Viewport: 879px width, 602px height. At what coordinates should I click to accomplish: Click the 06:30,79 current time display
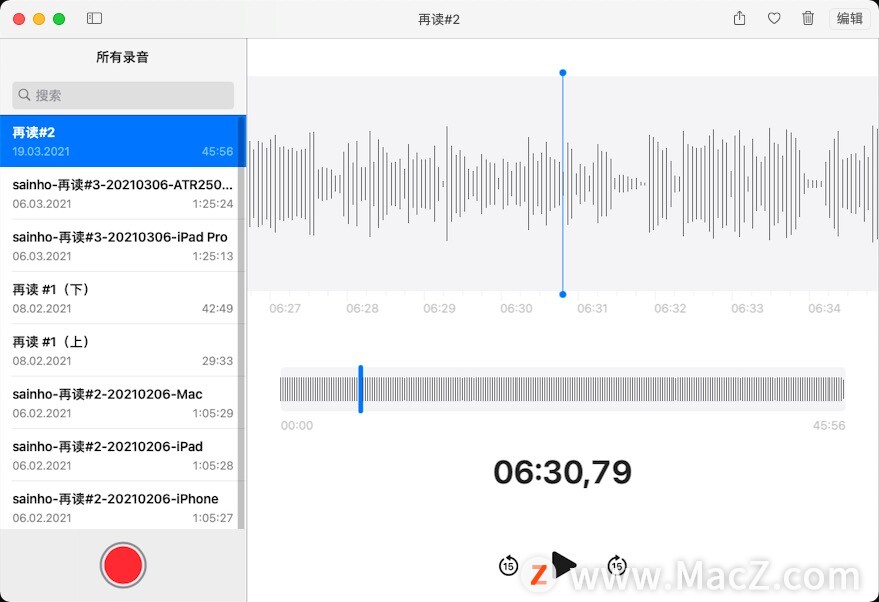coord(562,472)
